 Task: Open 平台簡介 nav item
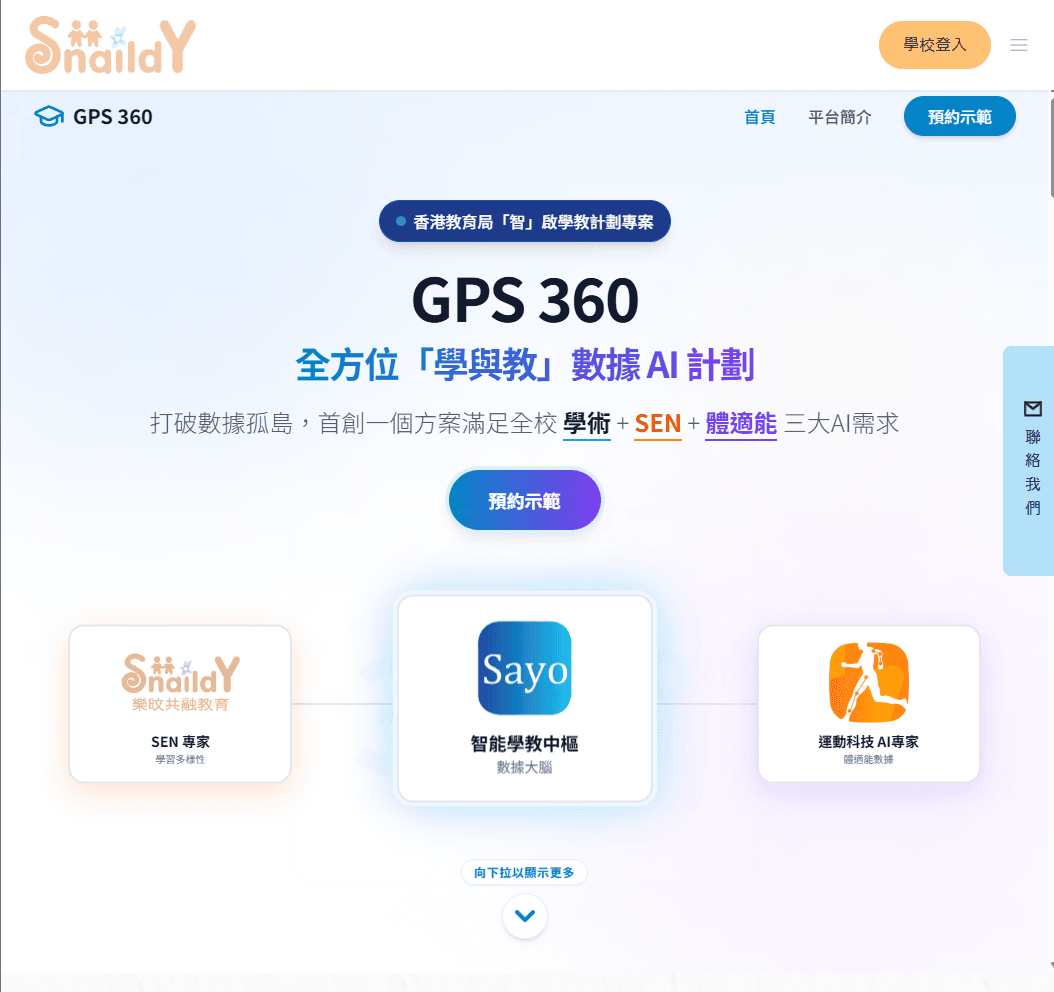(840, 117)
